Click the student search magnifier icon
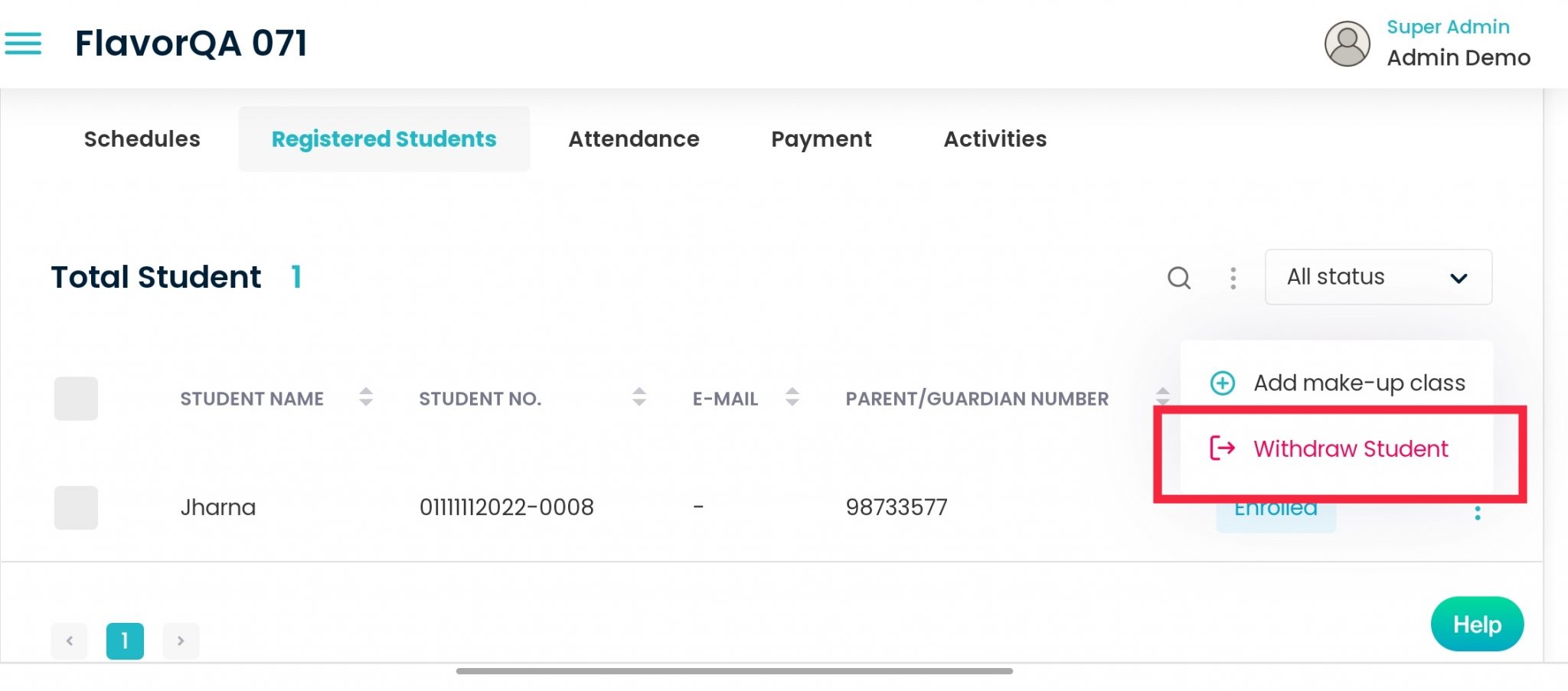The image size is (1568, 691). (1178, 277)
